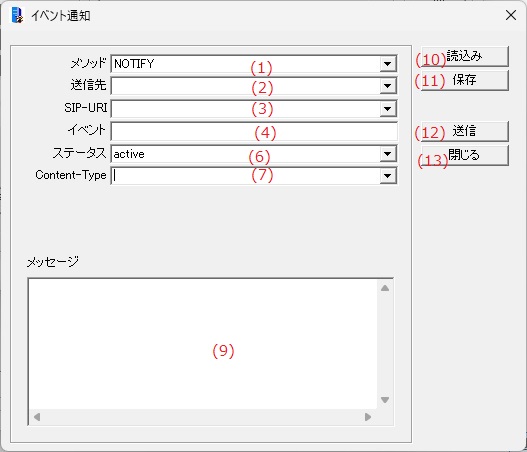The width and height of the screenshot is (527, 452).
Task: Click into the イベント text field
Action: [254, 131]
